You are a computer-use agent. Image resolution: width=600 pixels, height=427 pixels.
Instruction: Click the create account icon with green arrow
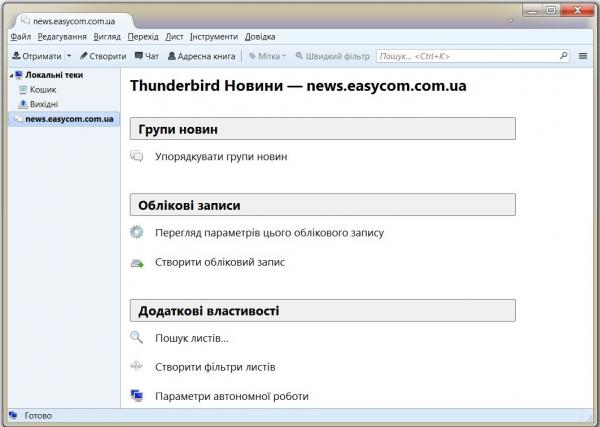[137, 263]
